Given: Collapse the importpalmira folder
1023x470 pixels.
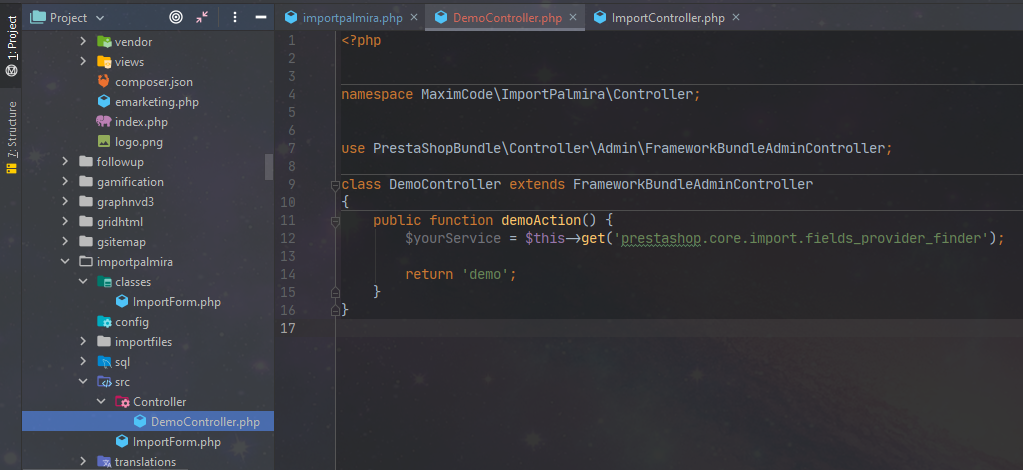Looking at the screenshot, I should click(65, 262).
